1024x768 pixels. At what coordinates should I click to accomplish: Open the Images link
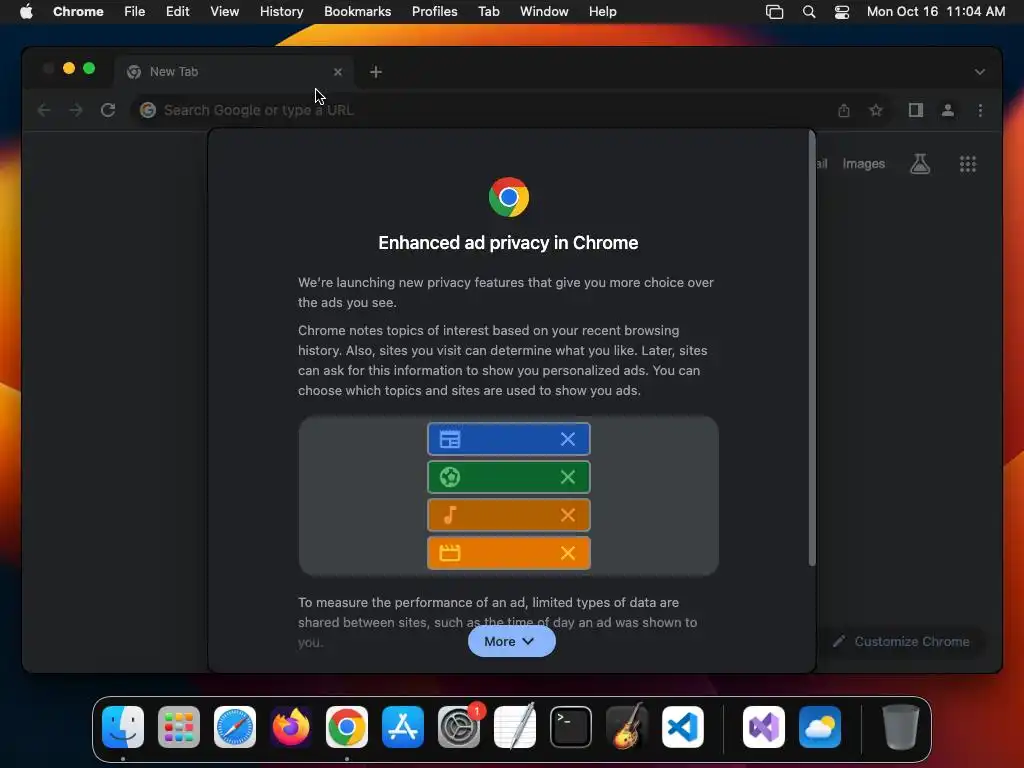coord(863,164)
